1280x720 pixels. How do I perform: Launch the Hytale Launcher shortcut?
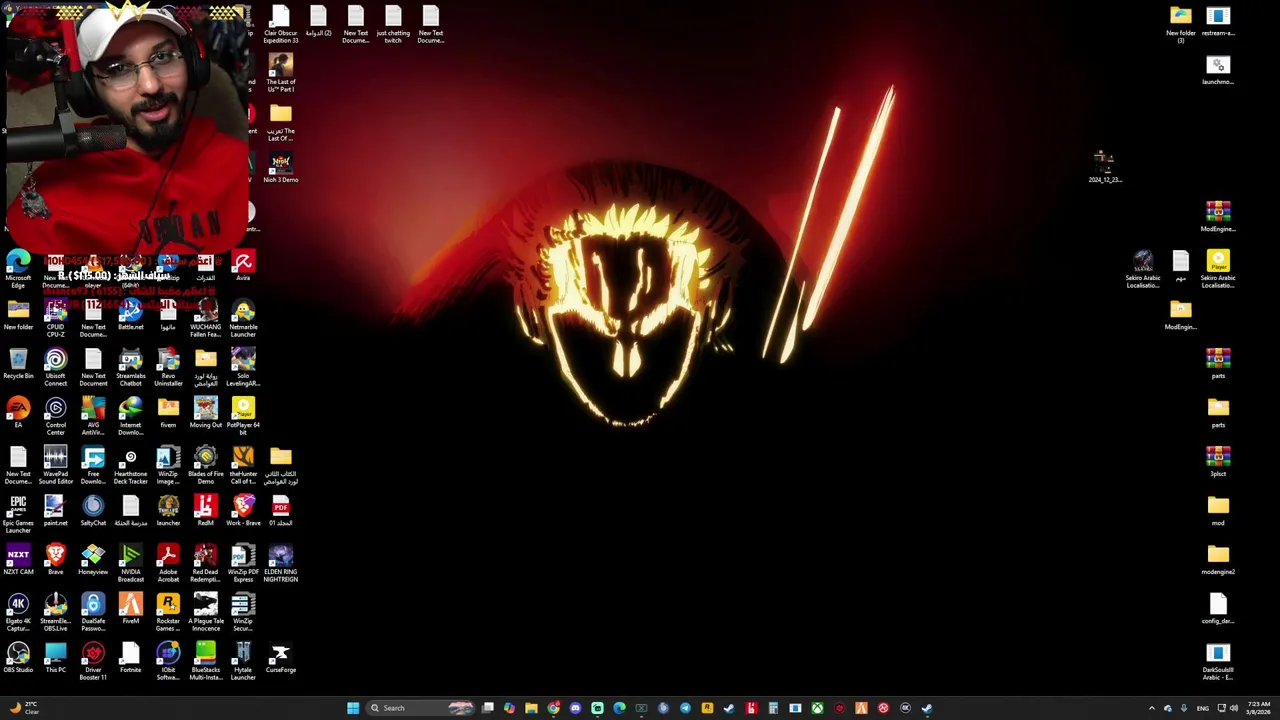[x=243, y=662]
